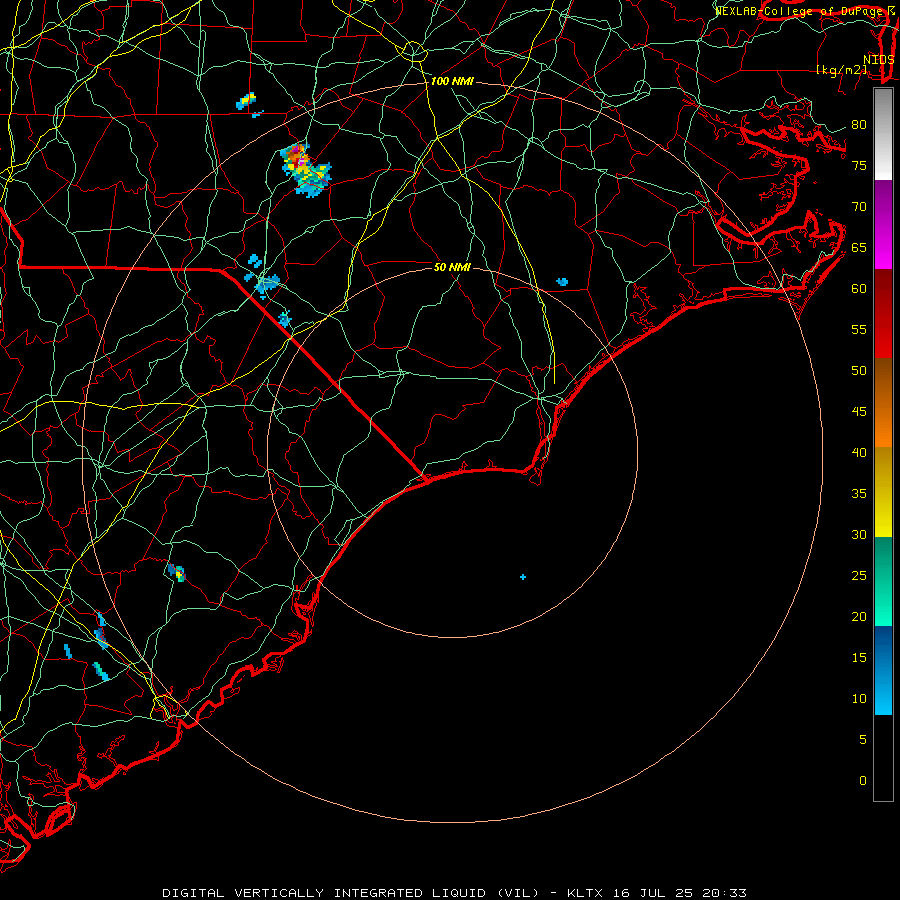The width and height of the screenshot is (900, 900).
Task: Click the 50 NMI range ring label
Action: tap(452, 267)
